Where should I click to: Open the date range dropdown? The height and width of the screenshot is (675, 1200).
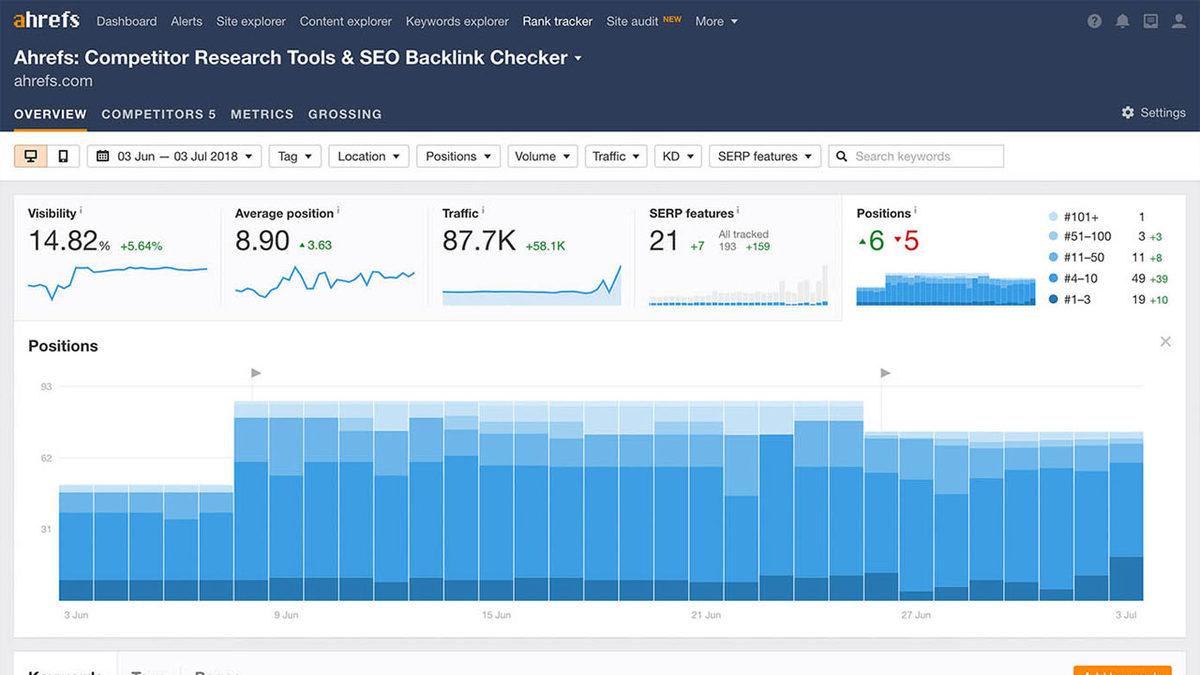(x=174, y=156)
